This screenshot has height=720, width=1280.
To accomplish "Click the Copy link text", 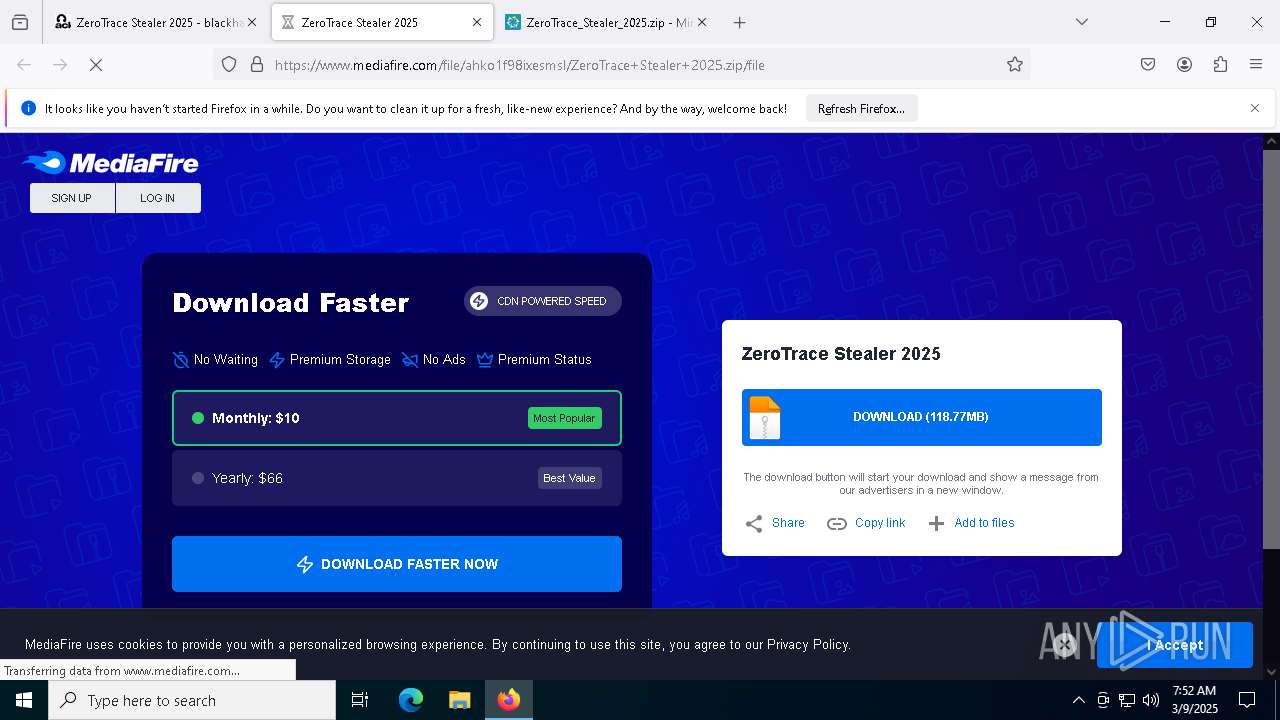I will pos(880,523).
